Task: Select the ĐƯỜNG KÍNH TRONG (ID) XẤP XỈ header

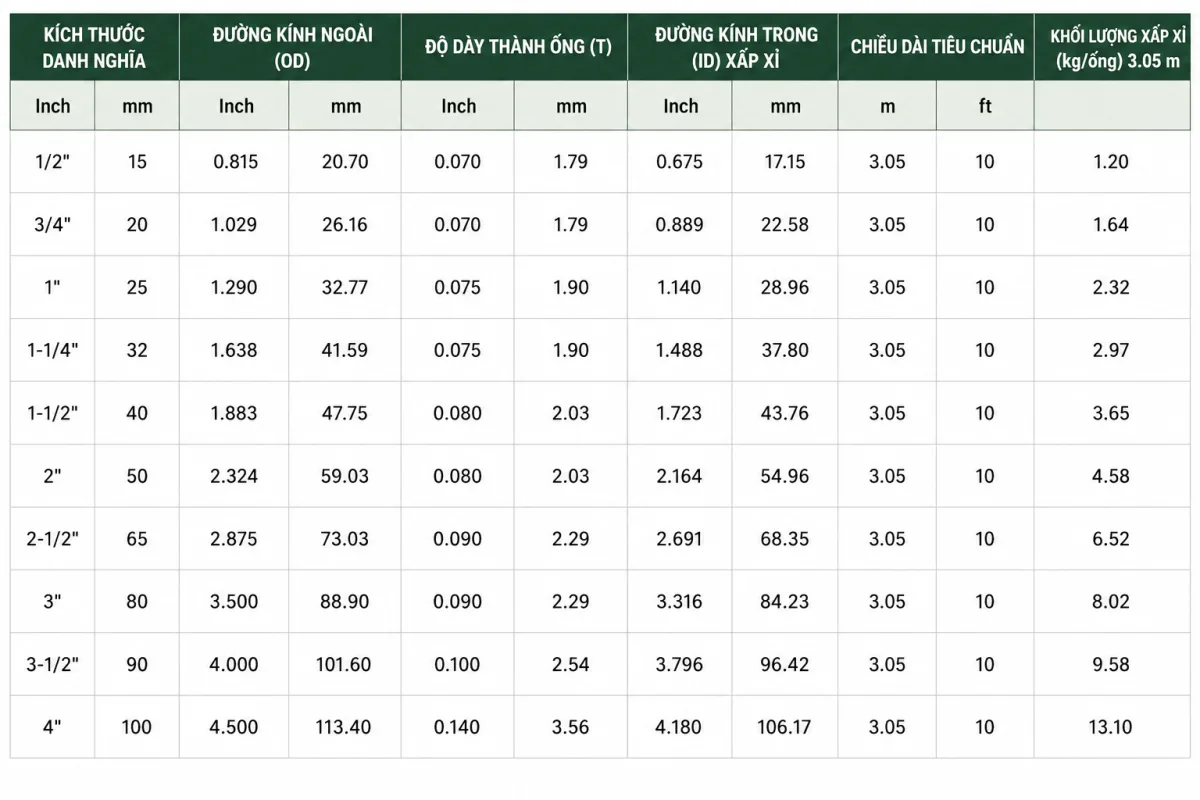Action: click(733, 47)
